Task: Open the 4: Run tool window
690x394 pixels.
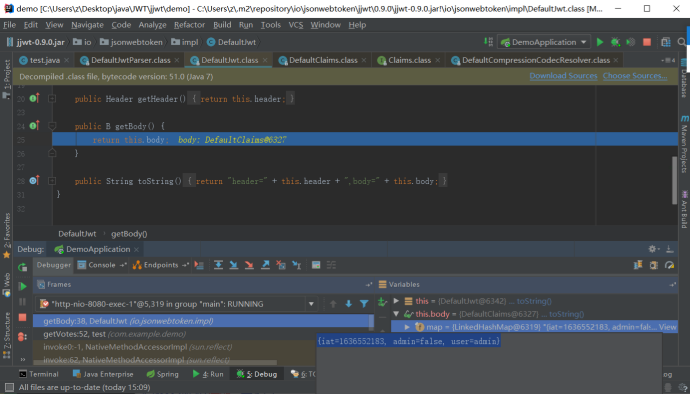Action: click(208, 374)
